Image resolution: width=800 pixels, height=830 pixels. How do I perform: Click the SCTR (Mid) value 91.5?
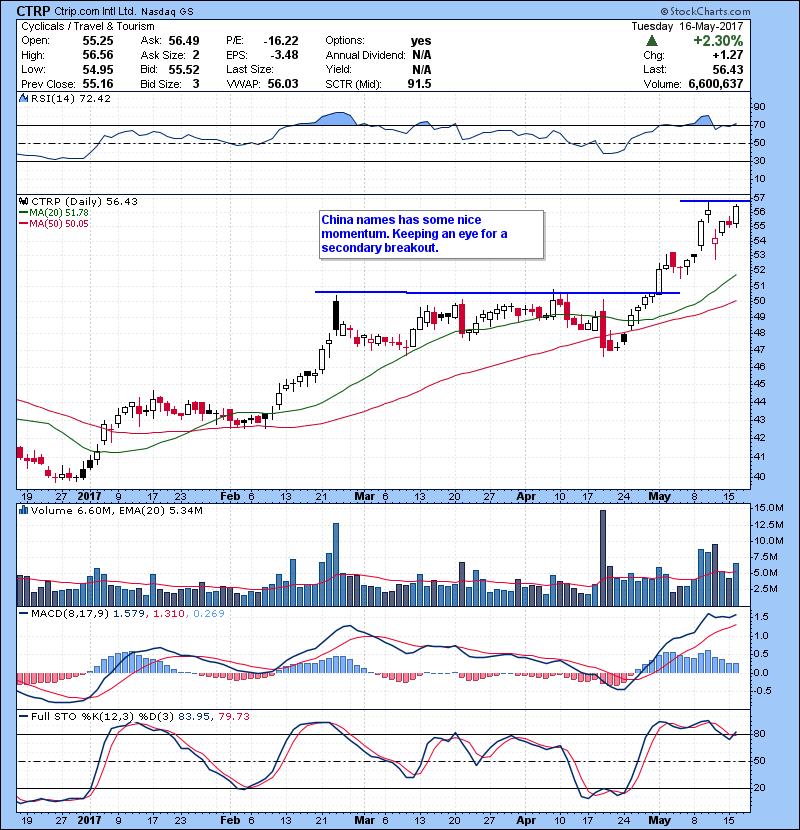pos(419,84)
